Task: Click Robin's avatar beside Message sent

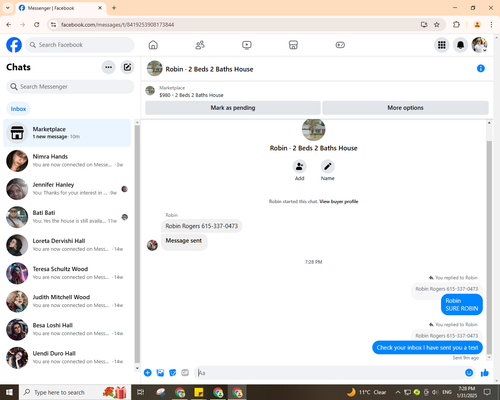Action: (152, 245)
